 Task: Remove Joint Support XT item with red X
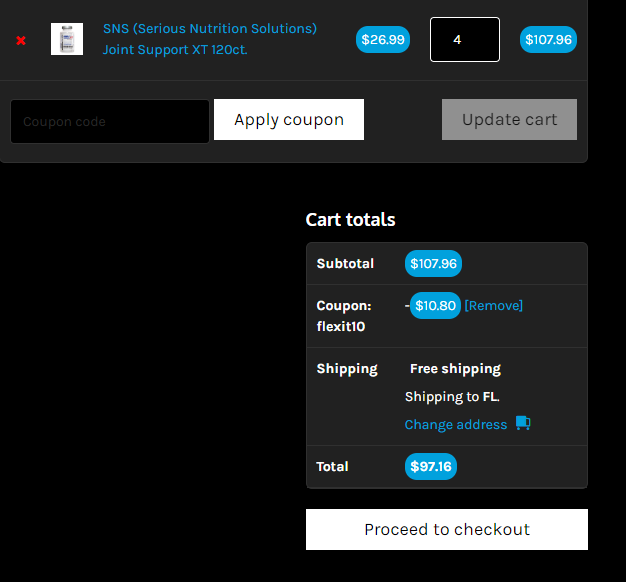(21, 40)
